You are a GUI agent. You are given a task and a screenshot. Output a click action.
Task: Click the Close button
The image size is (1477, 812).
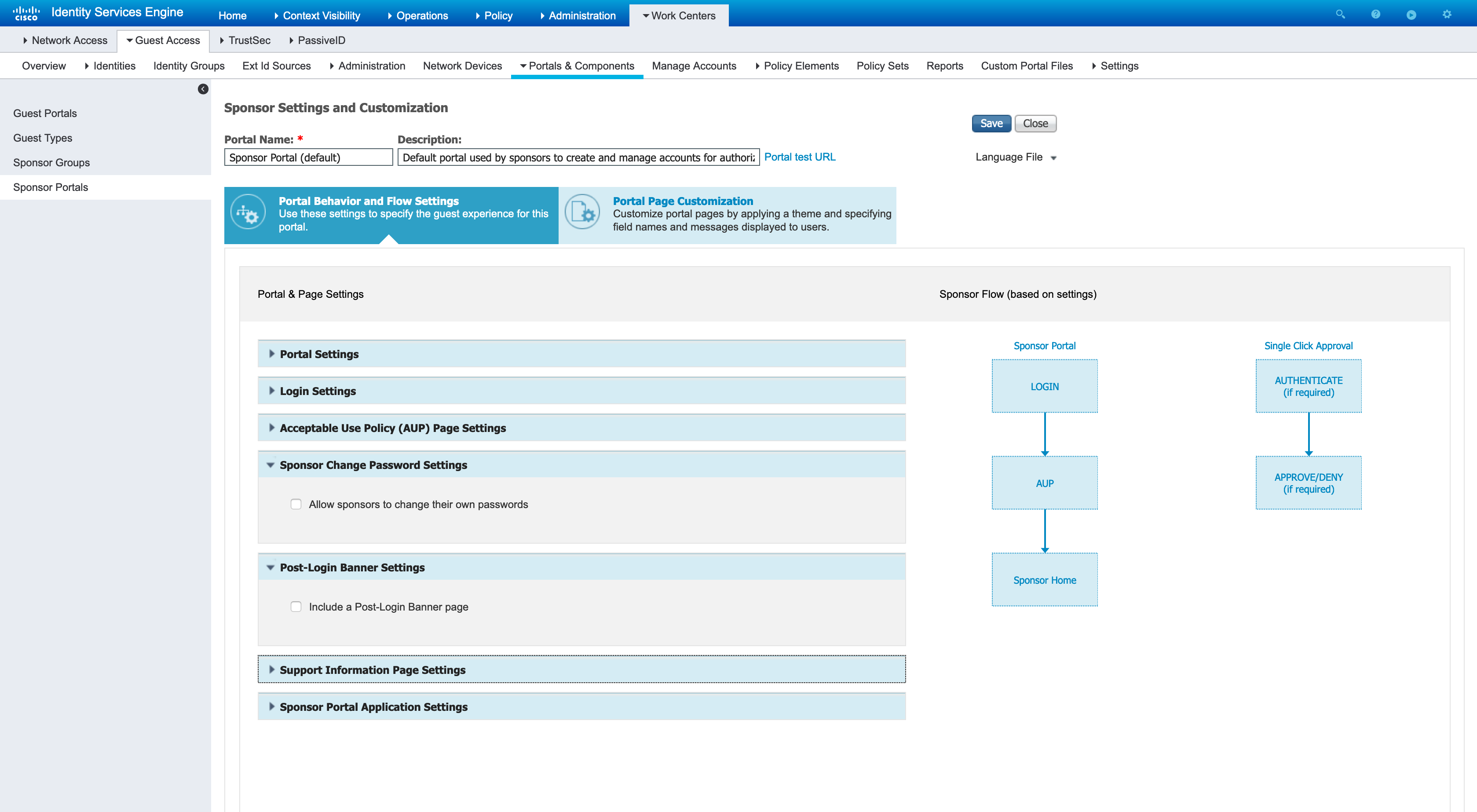[x=1035, y=123]
